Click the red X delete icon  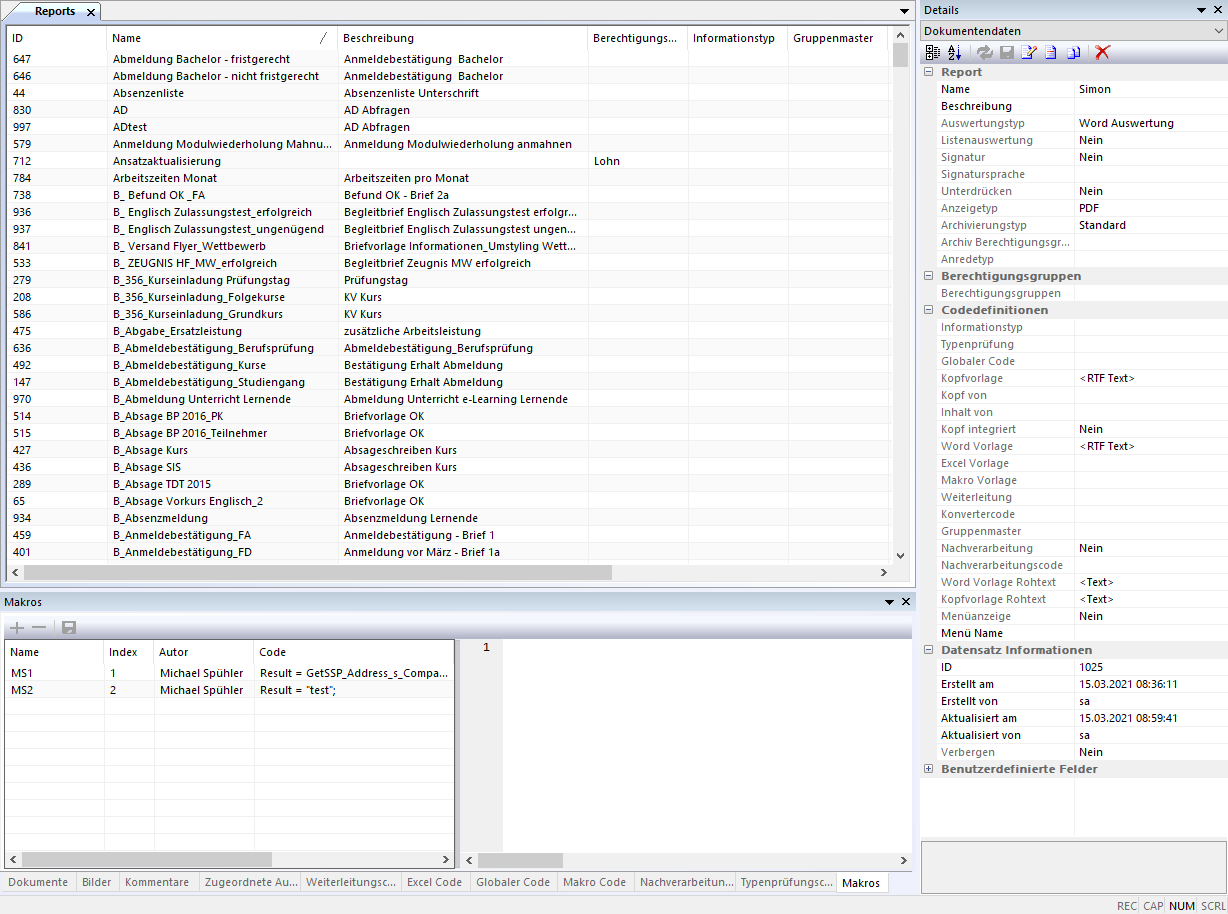coord(1102,52)
